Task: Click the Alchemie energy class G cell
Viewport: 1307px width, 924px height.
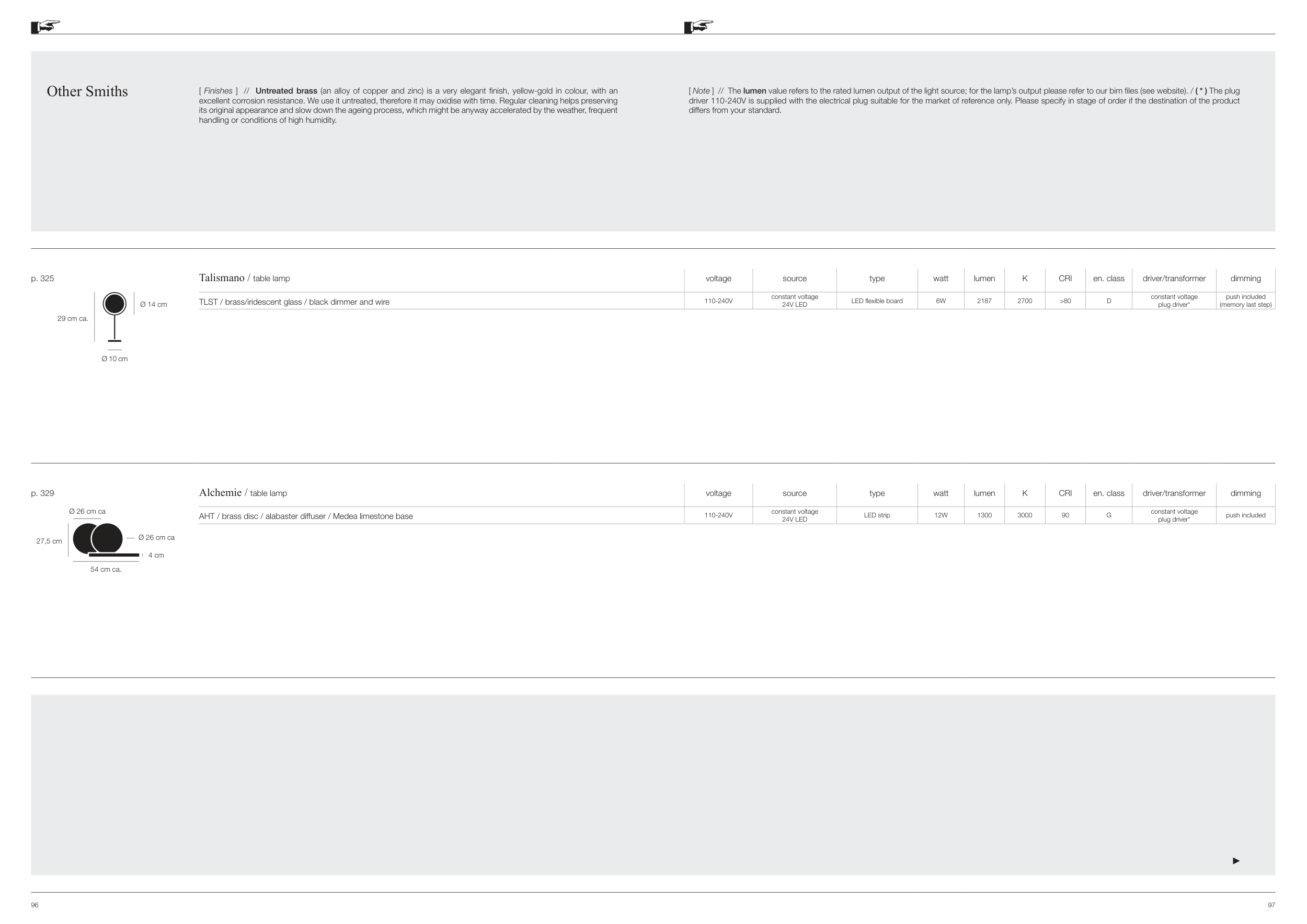Action: tap(1108, 515)
